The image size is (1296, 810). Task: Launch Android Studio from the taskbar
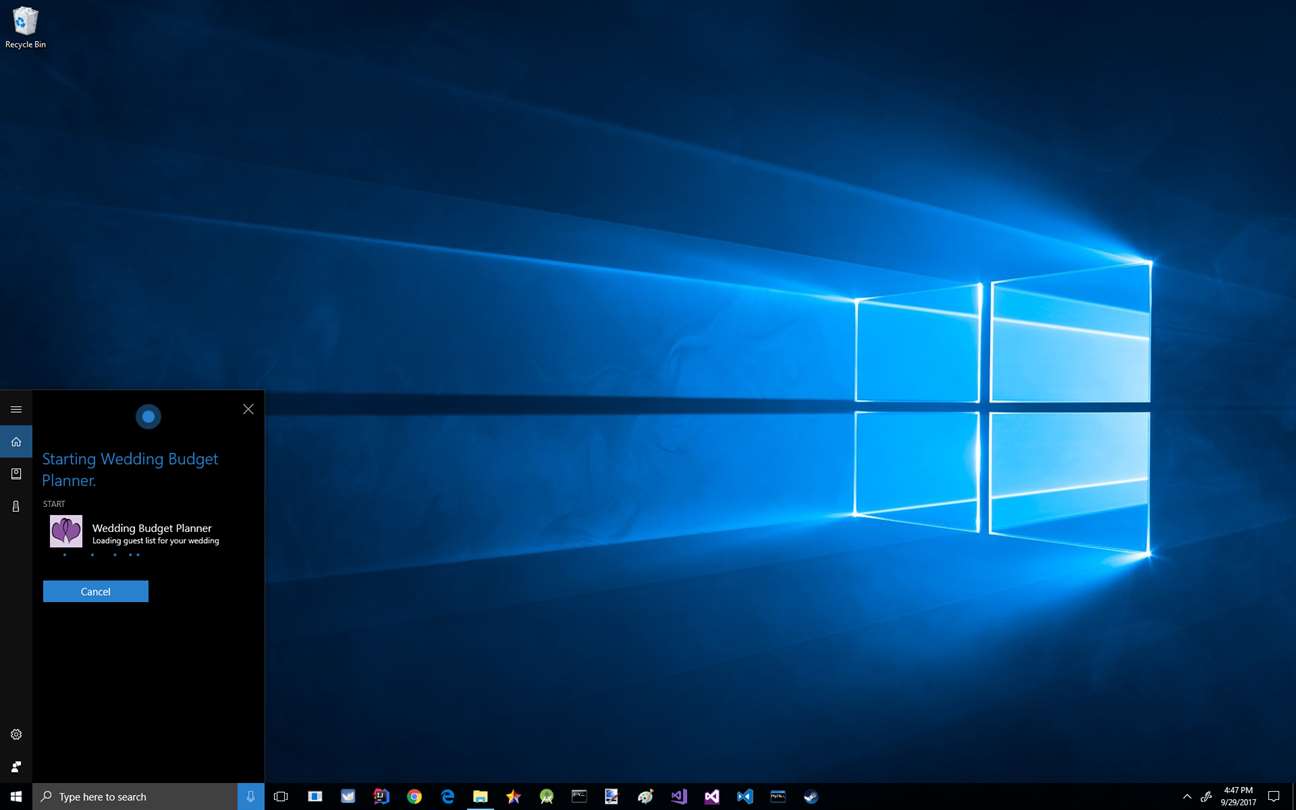pyautogui.click(x=546, y=797)
